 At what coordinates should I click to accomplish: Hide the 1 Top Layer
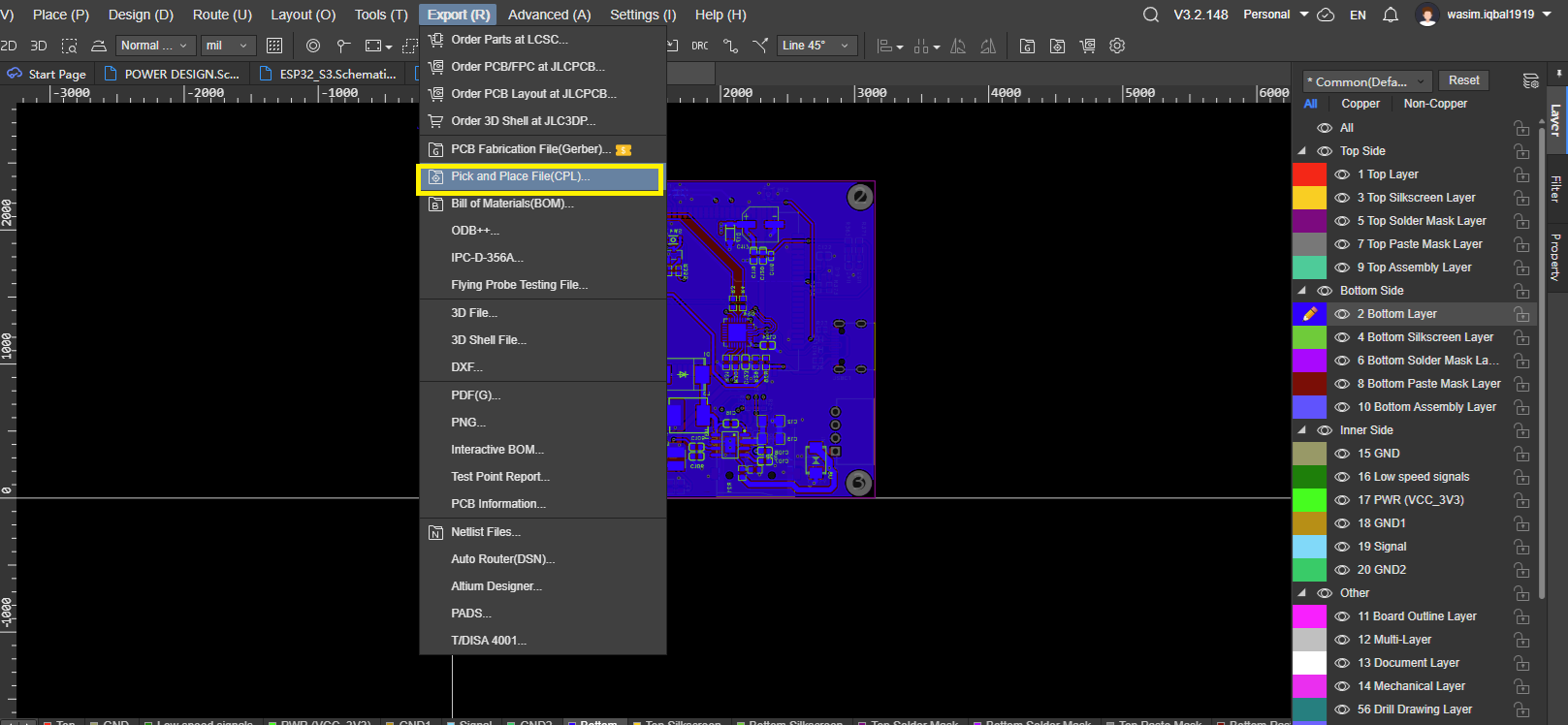click(1342, 174)
